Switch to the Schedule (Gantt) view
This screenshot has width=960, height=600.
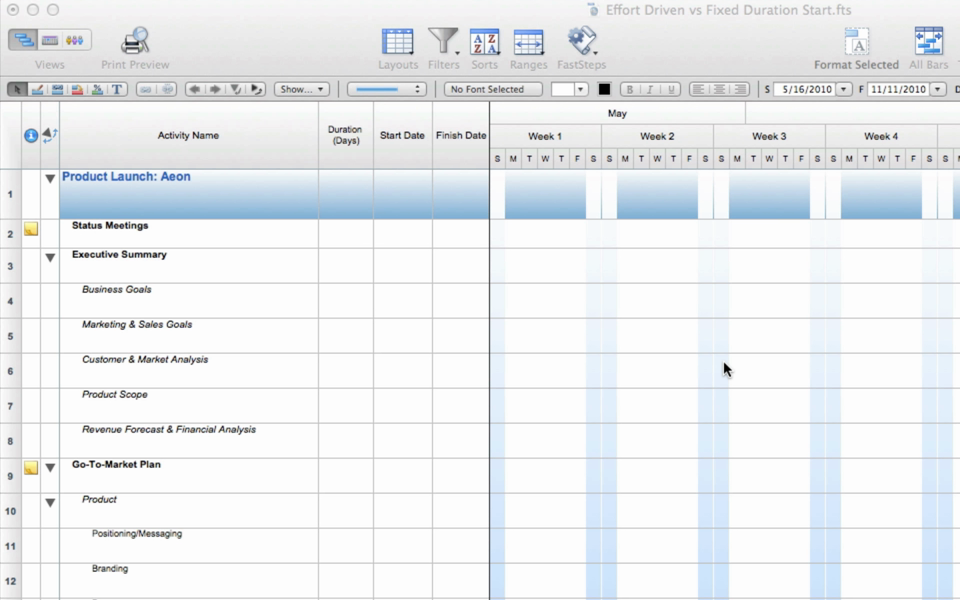tap(23, 40)
